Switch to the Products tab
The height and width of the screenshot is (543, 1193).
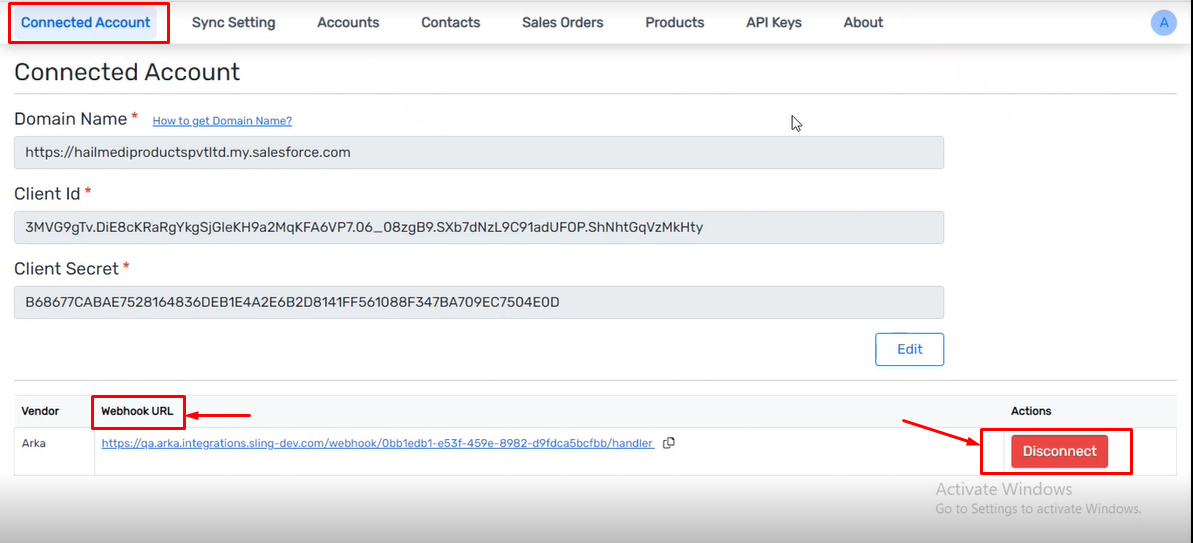point(674,23)
